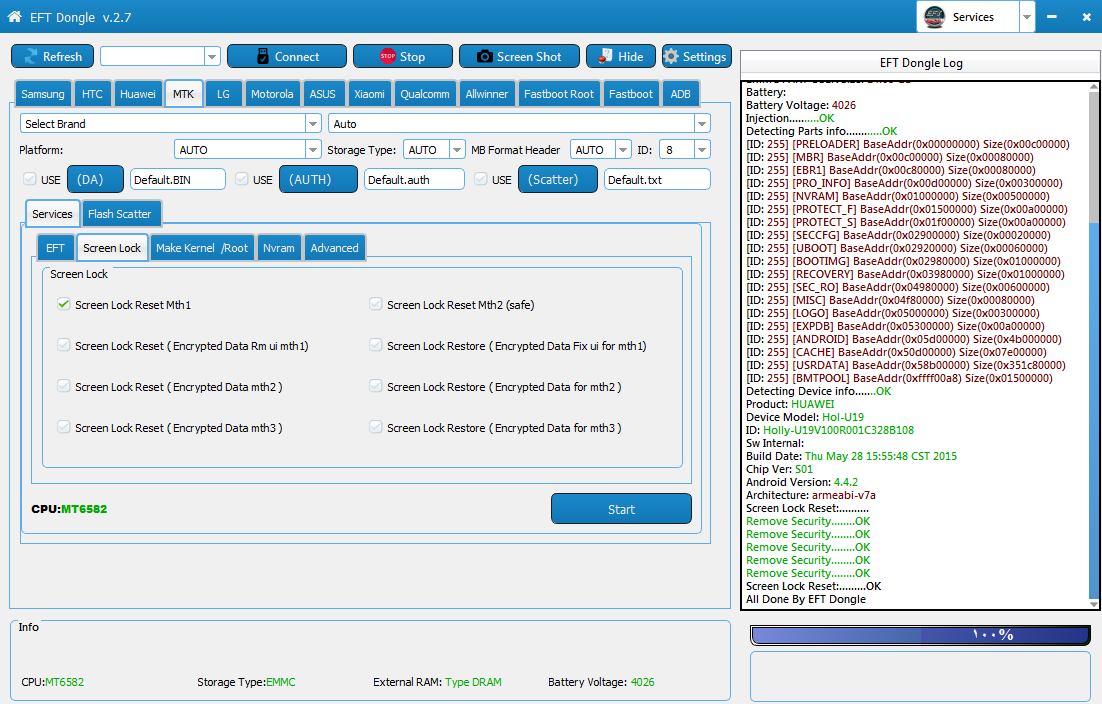The height and width of the screenshot is (704, 1102).
Task: Enable USE checkbox beside DA button
Action: click(x=28, y=180)
